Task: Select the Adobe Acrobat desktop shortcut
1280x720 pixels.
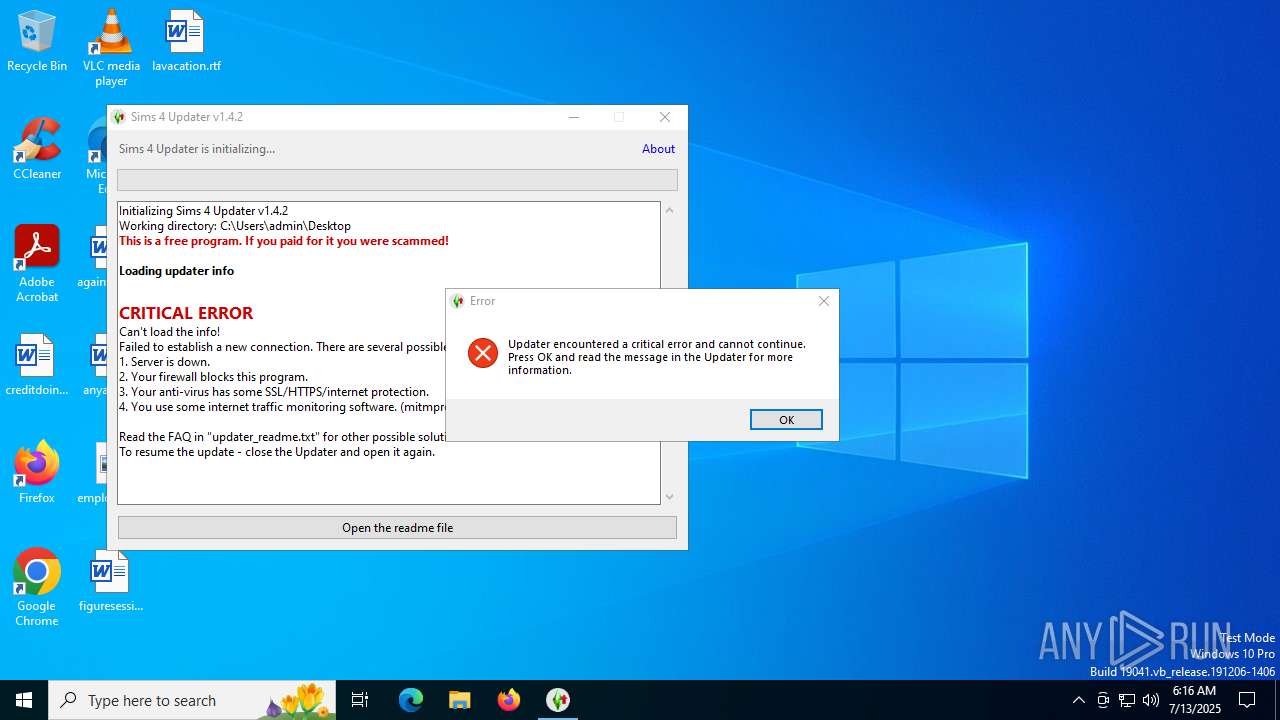Action: 37,264
